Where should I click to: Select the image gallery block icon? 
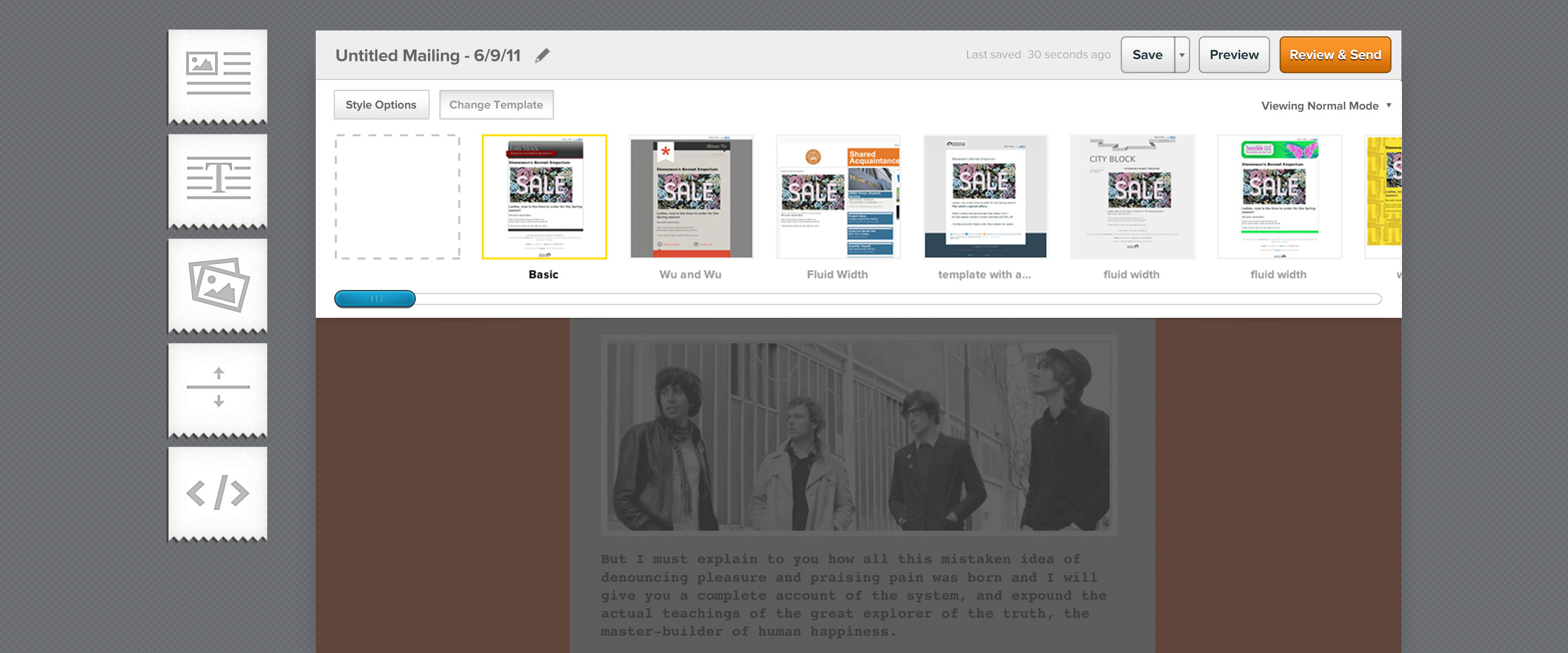click(217, 284)
